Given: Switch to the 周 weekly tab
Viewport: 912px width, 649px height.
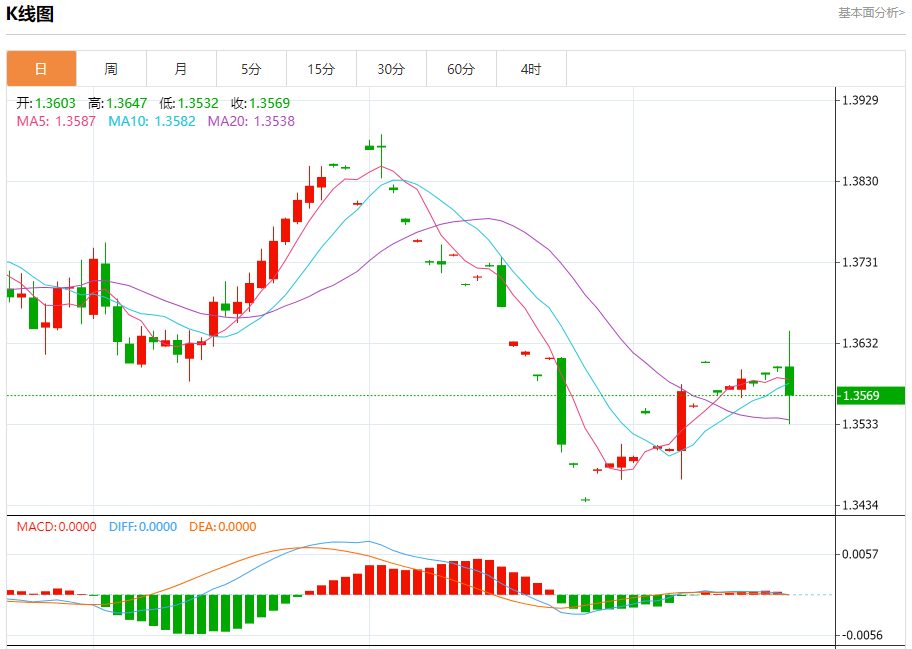Looking at the screenshot, I should [111, 69].
